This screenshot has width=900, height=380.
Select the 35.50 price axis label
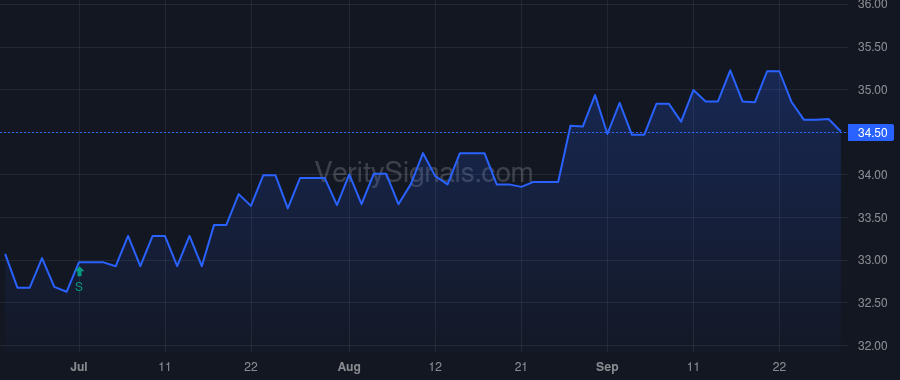872,47
